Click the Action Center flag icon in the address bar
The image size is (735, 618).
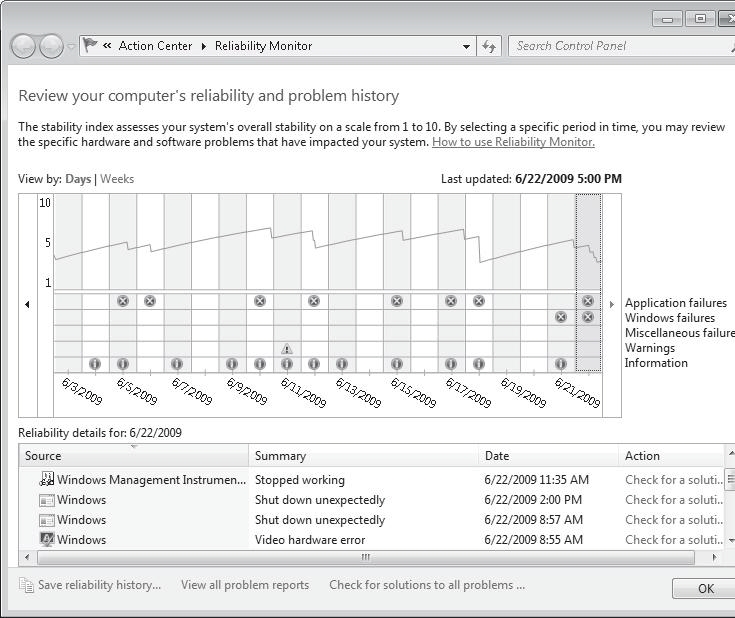tap(90, 45)
